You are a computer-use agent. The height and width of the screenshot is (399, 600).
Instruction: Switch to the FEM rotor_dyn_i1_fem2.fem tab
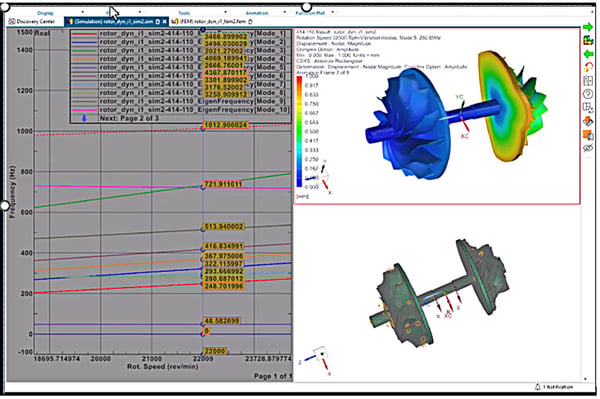pyautogui.click(x=211, y=21)
